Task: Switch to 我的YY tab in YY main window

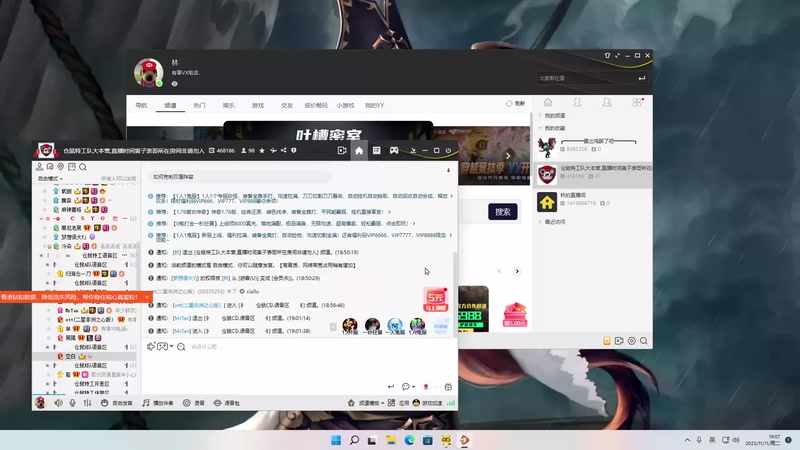Action: [x=374, y=106]
